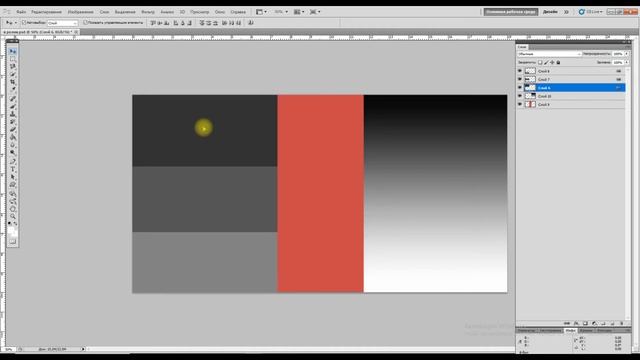
Task: Expand more workspaces chevron
Action: (x=566, y=12)
